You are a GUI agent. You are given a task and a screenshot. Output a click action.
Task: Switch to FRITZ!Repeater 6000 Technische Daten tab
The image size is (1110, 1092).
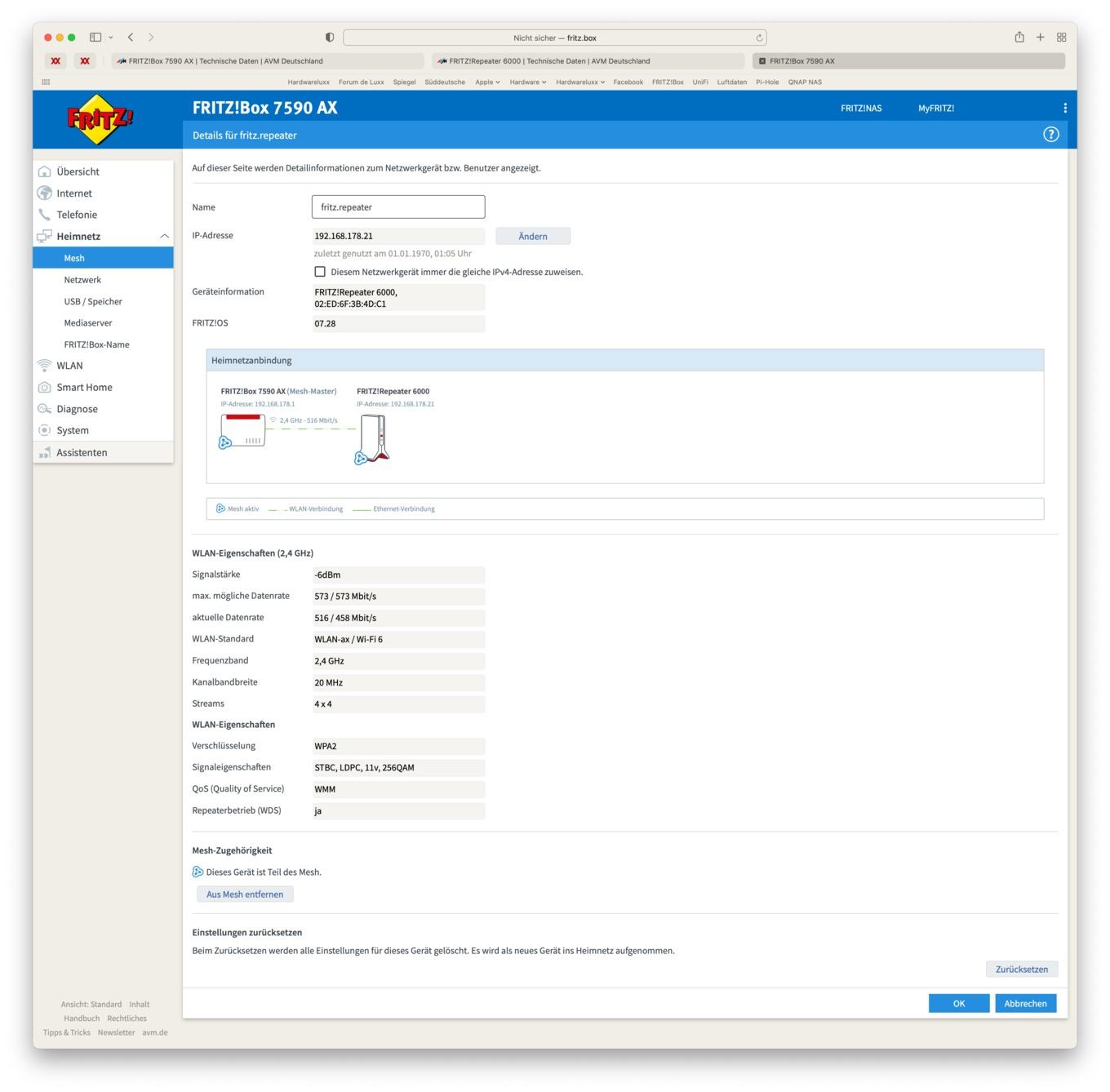click(588, 61)
